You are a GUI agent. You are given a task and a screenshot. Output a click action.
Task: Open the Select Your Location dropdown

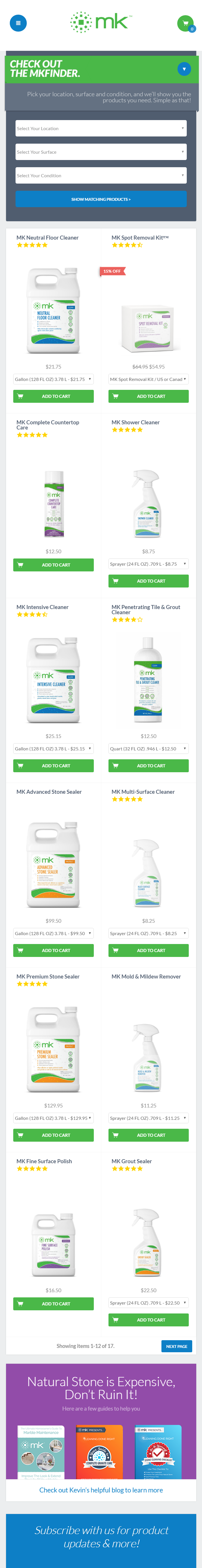point(101,128)
